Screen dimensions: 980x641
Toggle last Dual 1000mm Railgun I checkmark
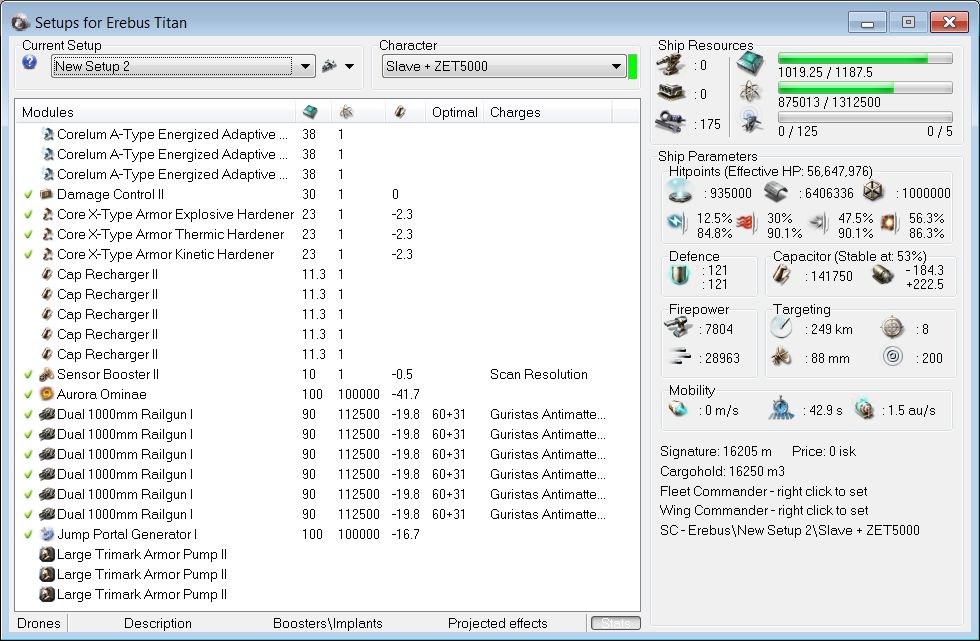[28, 514]
